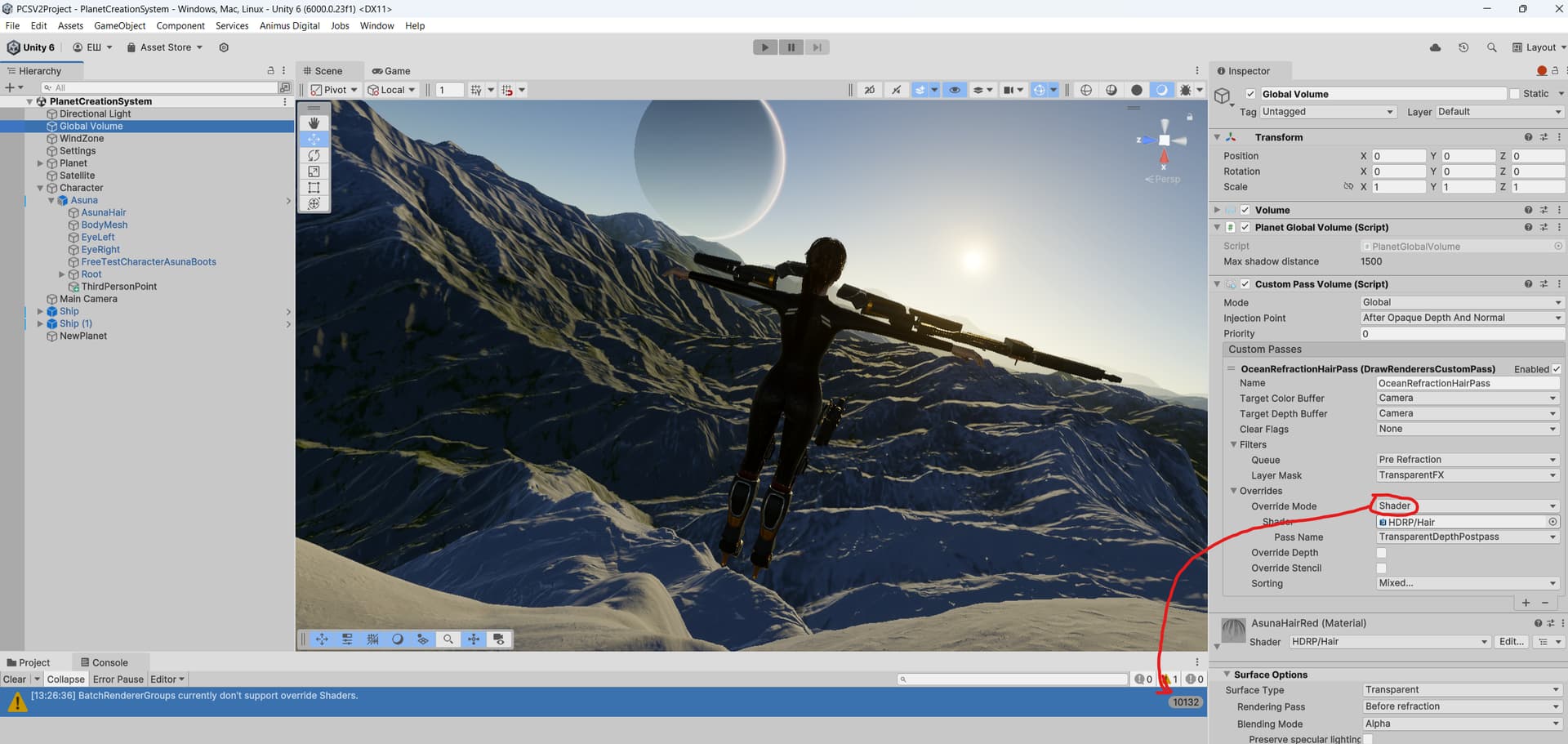This screenshot has height=744, width=1568.
Task: Select the Rect transform tool
Action: click(314, 187)
